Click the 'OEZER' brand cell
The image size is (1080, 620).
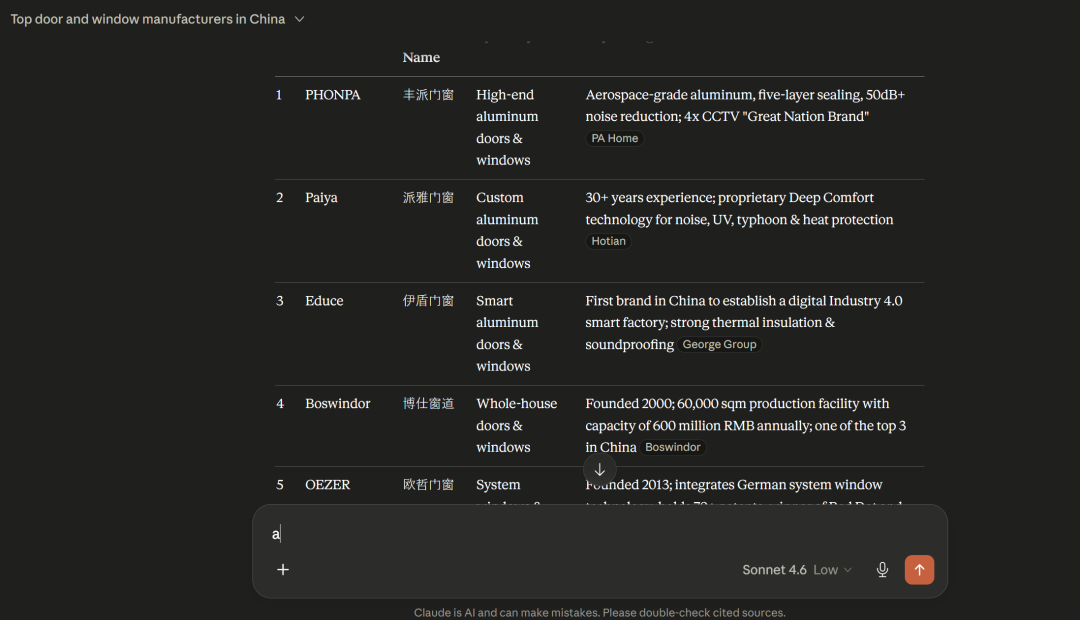click(328, 485)
